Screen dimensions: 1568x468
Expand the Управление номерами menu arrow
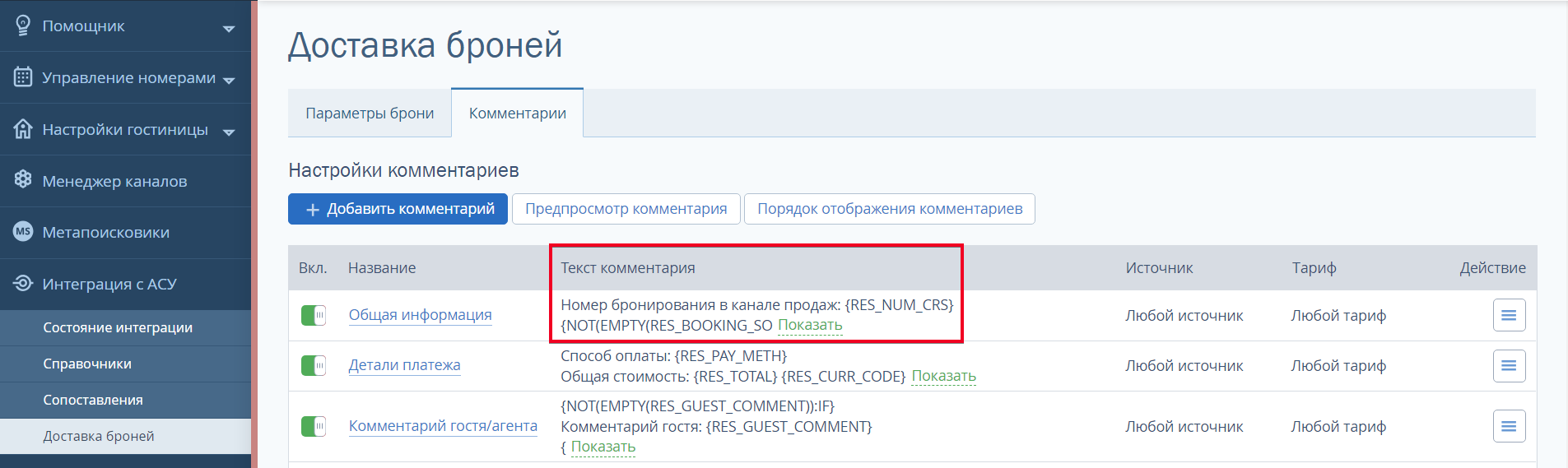(x=229, y=81)
